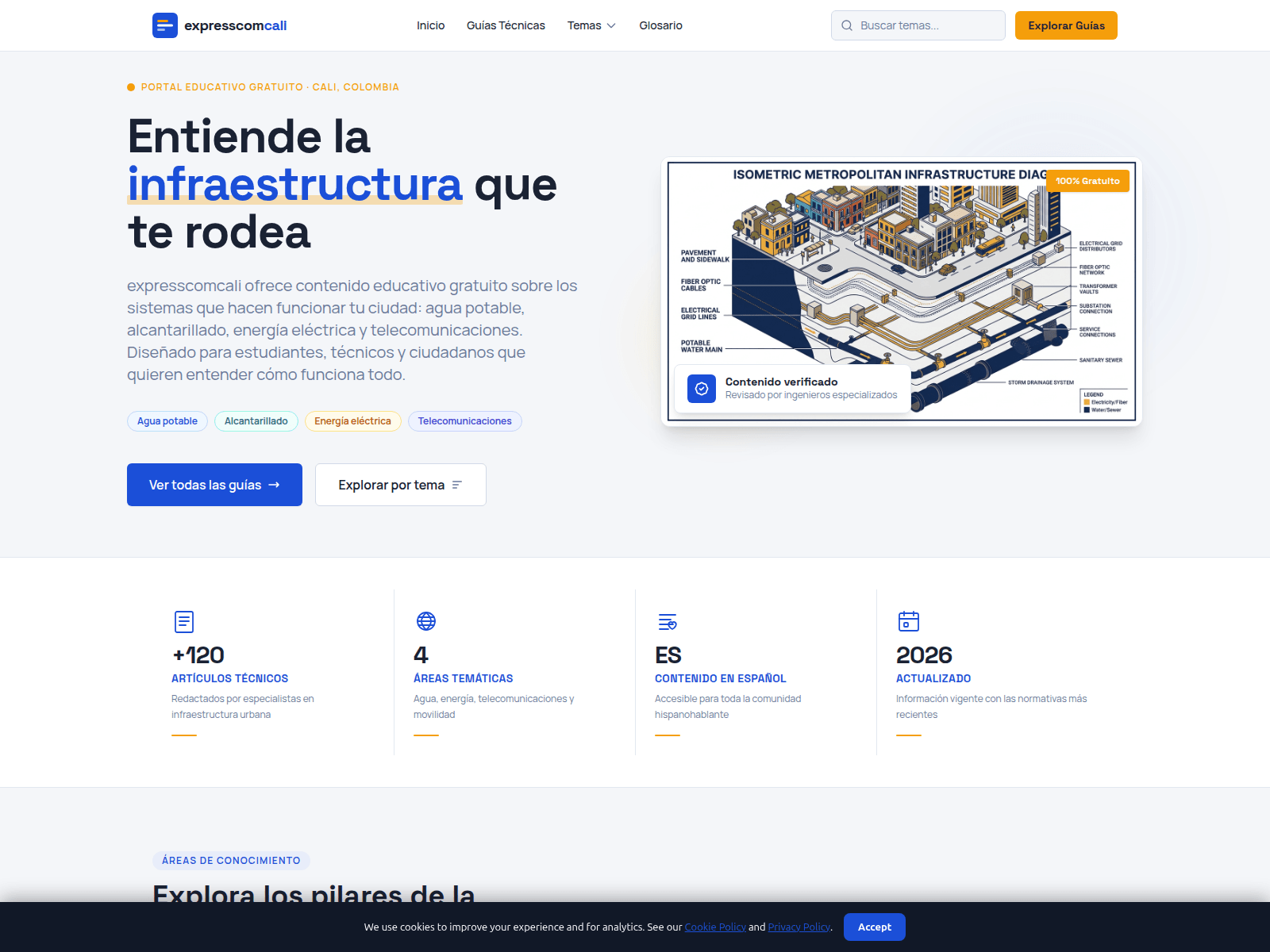This screenshot has width=1270, height=952.
Task: Select the Telecomunicaciones tag
Action: 465,421
